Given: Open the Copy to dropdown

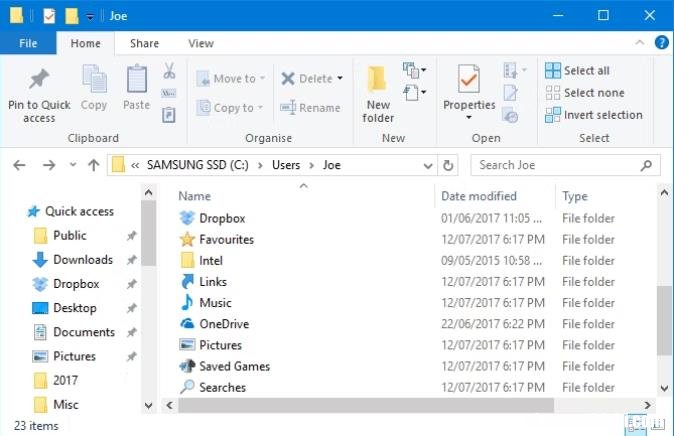Looking at the screenshot, I should [229, 107].
